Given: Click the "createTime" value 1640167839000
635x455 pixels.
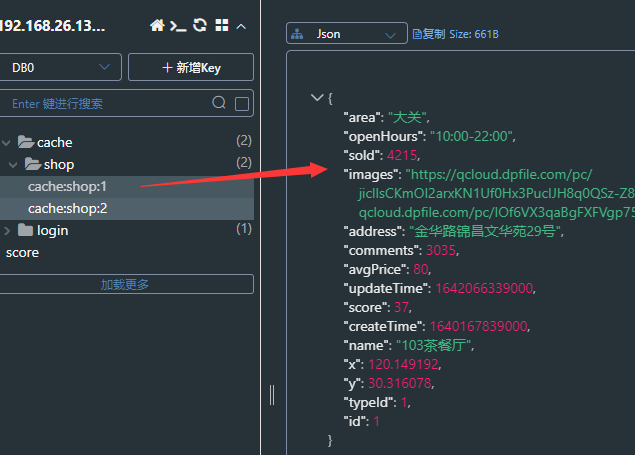Looking at the screenshot, I should coord(478,326).
